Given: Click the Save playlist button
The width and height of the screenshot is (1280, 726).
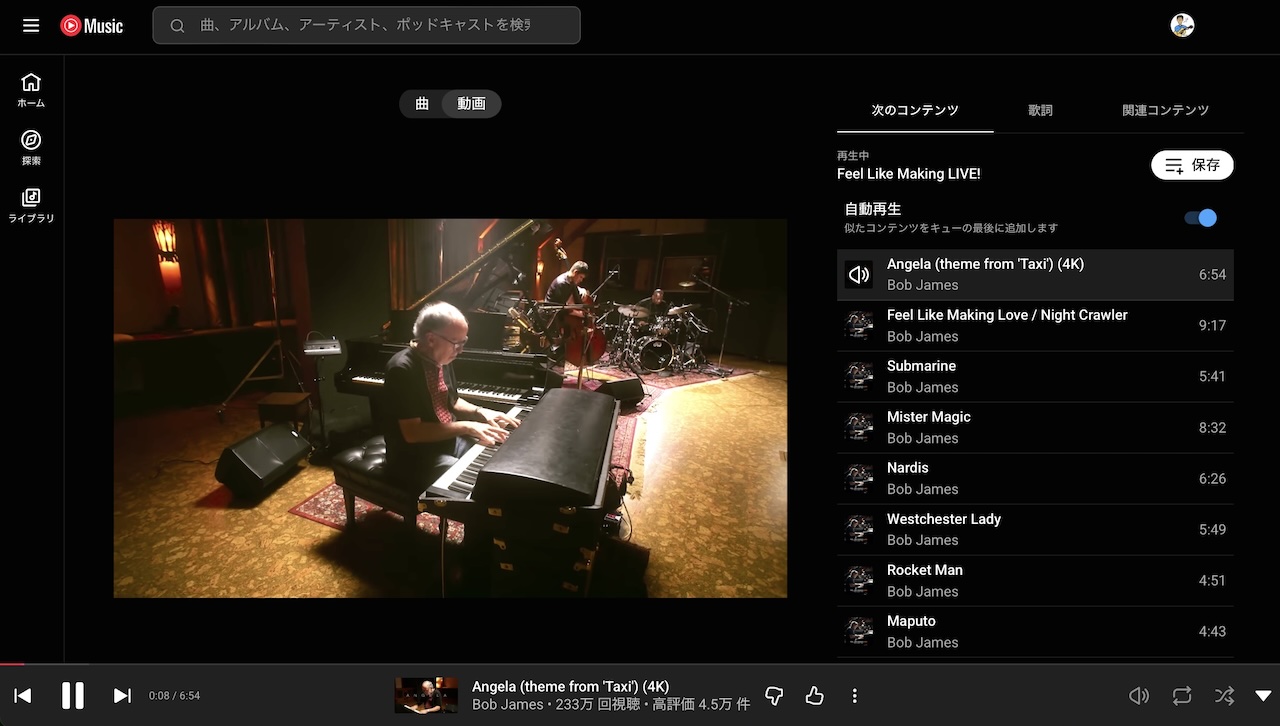Looking at the screenshot, I should tap(1192, 166).
